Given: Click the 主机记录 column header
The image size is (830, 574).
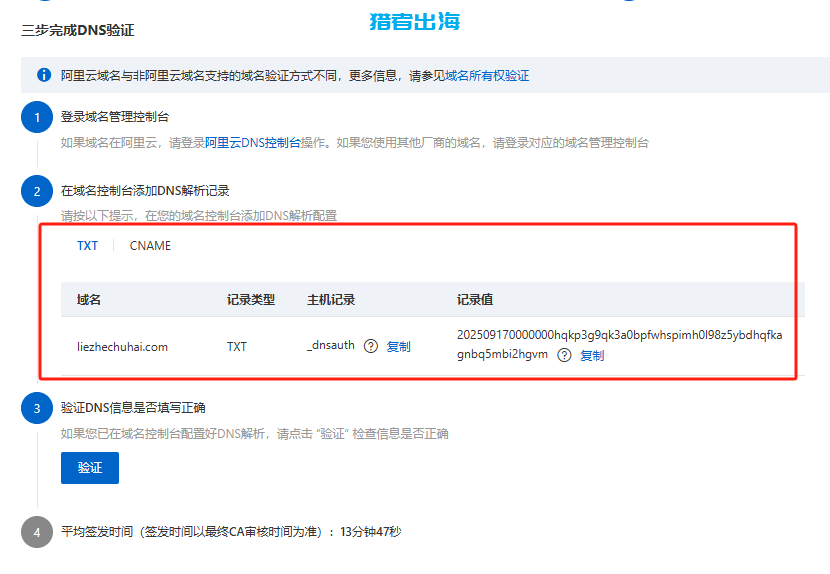Looking at the screenshot, I should 331,300.
